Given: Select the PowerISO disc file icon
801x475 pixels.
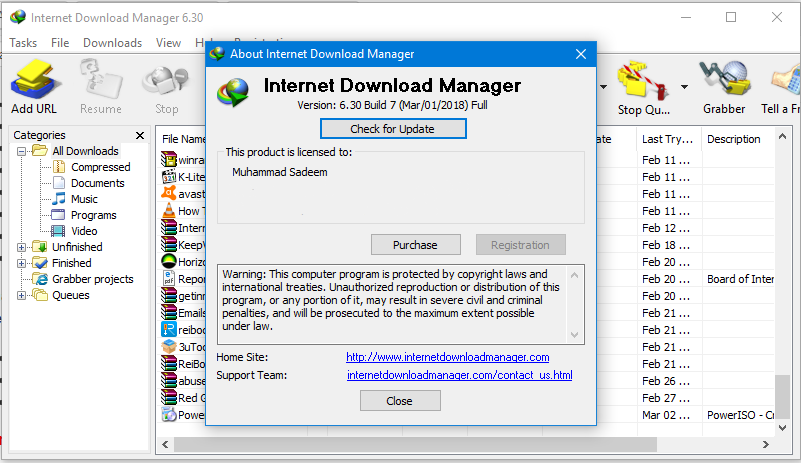Looking at the screenshot, I should (x=169, y=414).
